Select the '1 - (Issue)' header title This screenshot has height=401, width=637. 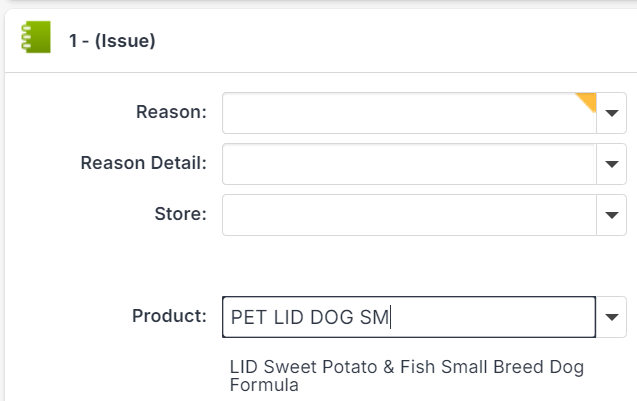pyautogui.click(x=112, y=41)
